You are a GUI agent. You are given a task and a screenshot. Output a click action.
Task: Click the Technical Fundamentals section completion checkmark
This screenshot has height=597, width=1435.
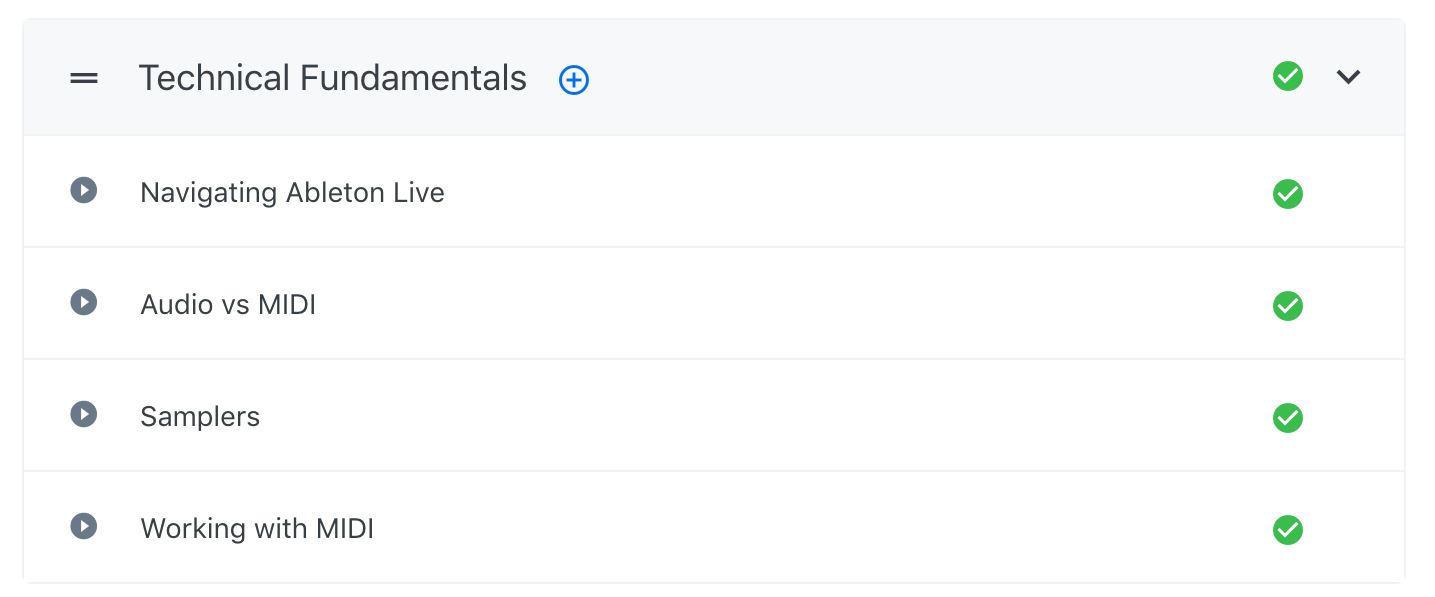[x=1288, y=76]
